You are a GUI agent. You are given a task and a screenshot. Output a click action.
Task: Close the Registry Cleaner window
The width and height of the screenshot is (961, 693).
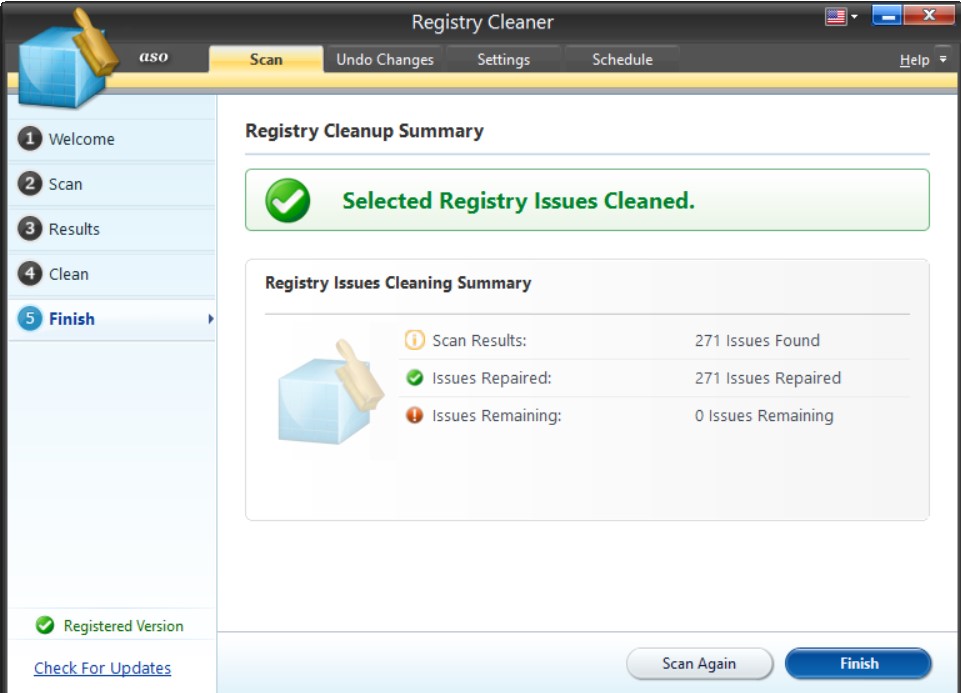click(x=929, y=16)
